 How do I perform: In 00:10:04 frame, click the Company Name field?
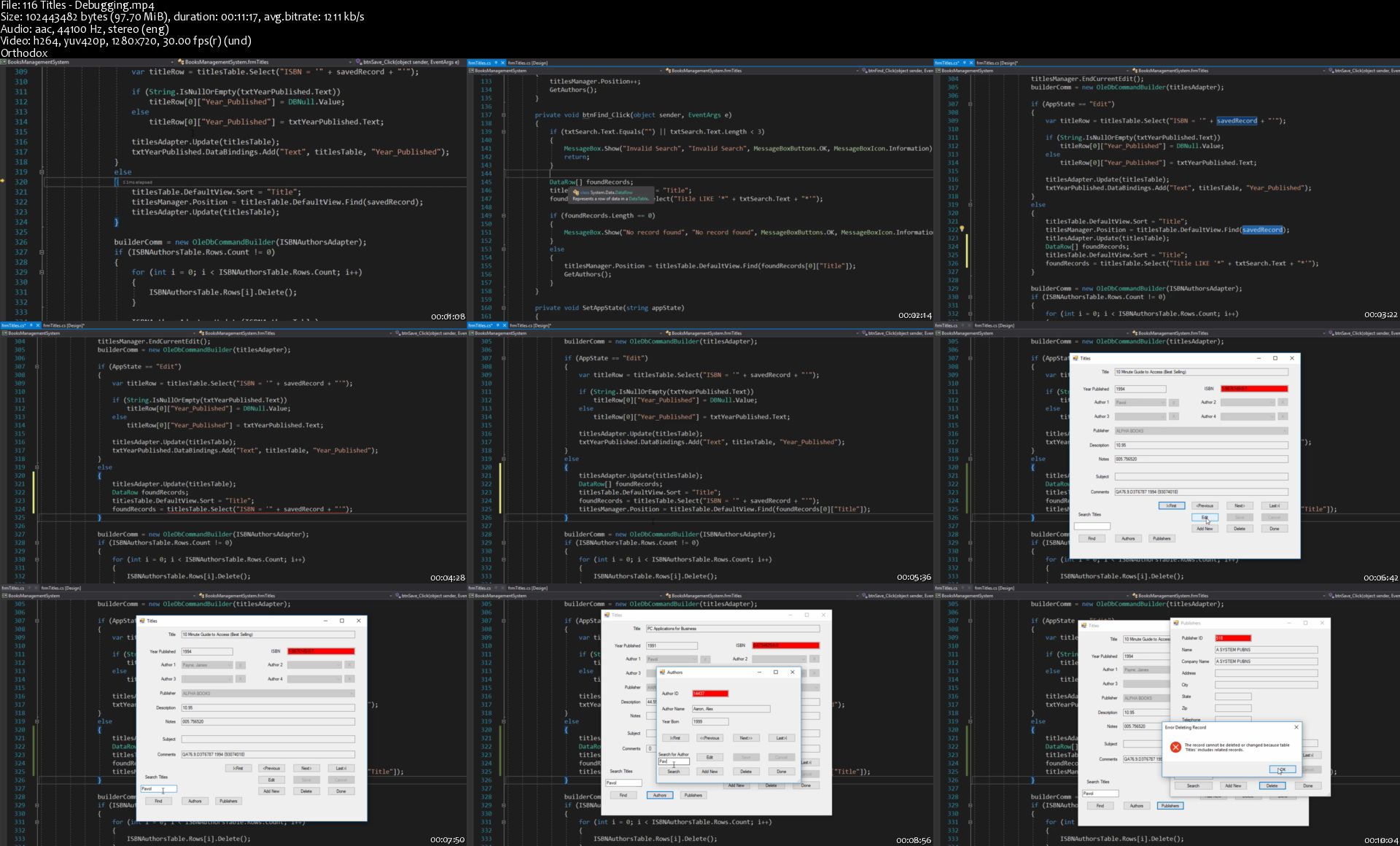coord(1266,661)
